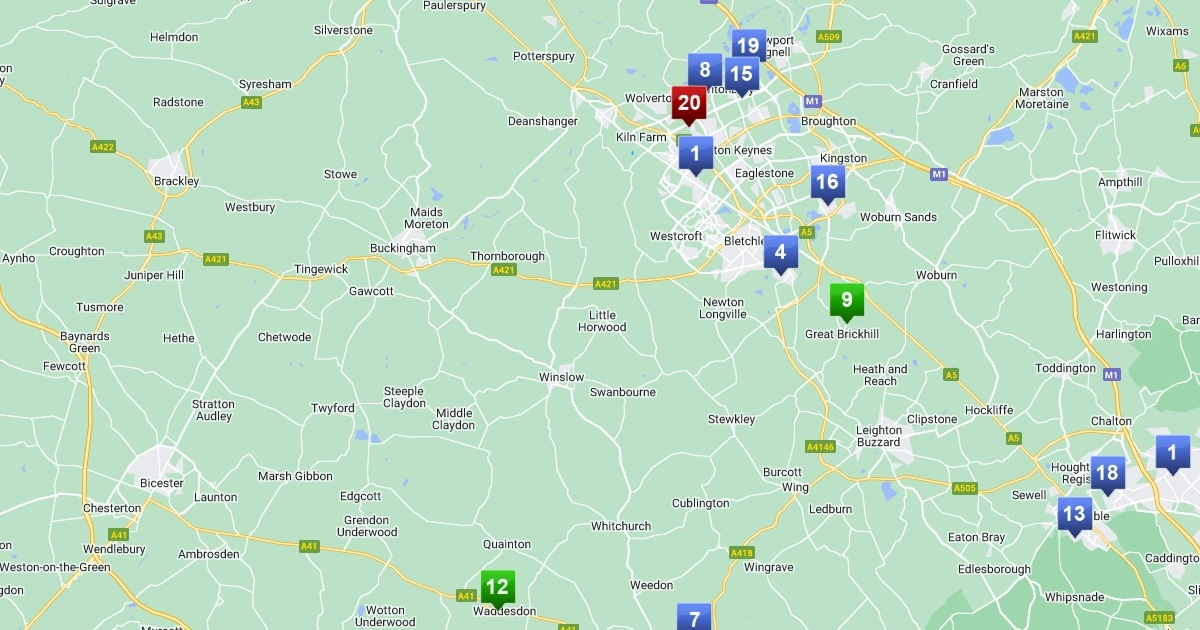Select blue marker 18 near Houghton Regis
The height and width of the screenshot is (630, 1200).
pos(1106,475)
